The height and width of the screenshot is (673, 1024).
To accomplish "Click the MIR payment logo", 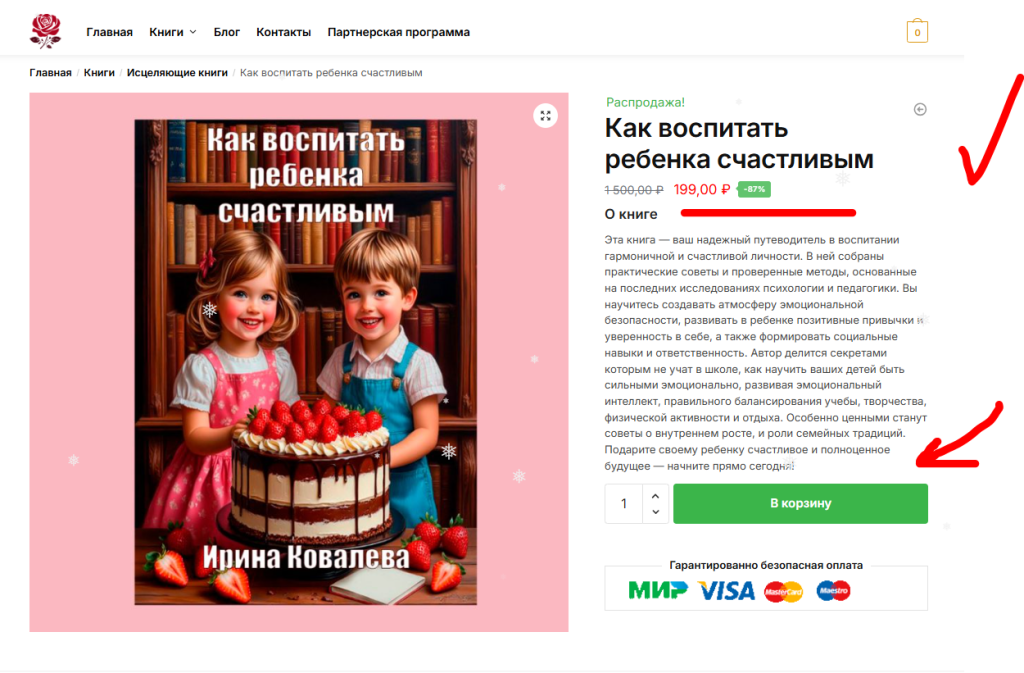I will point(658,590).
